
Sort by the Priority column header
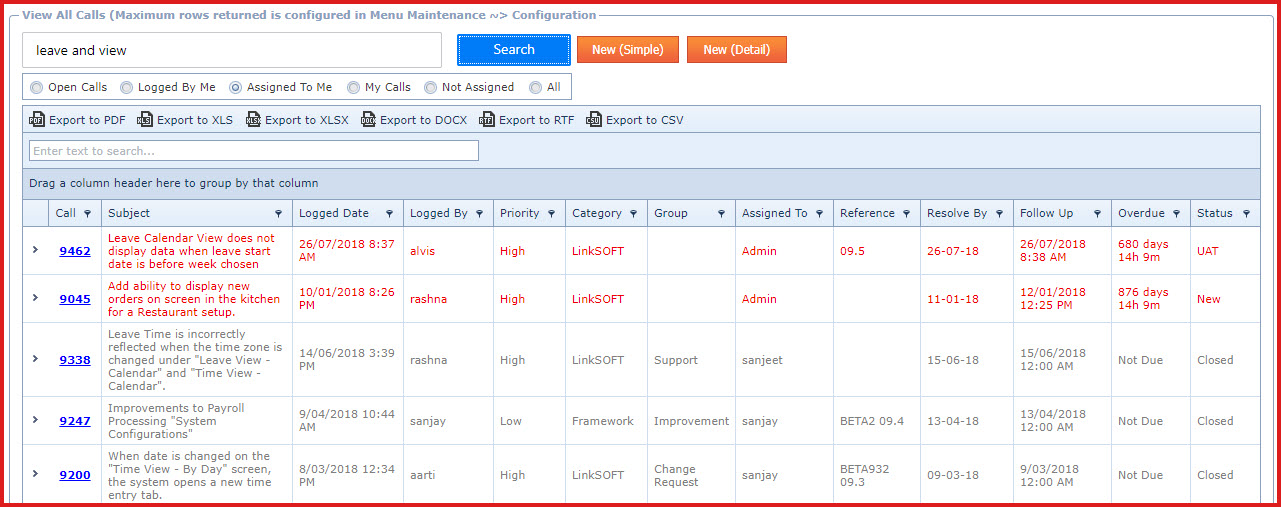click(529, 213)
